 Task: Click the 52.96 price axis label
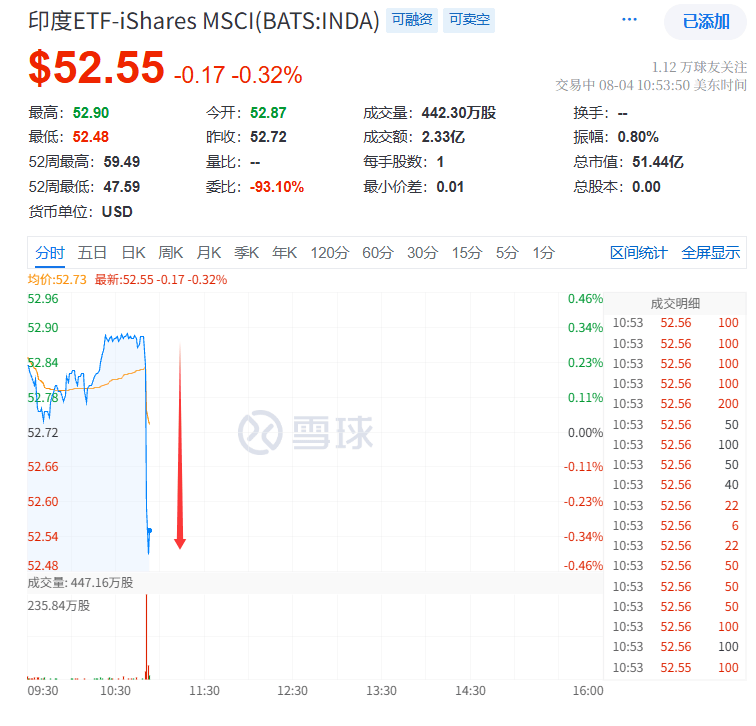(x=43, y=299)
